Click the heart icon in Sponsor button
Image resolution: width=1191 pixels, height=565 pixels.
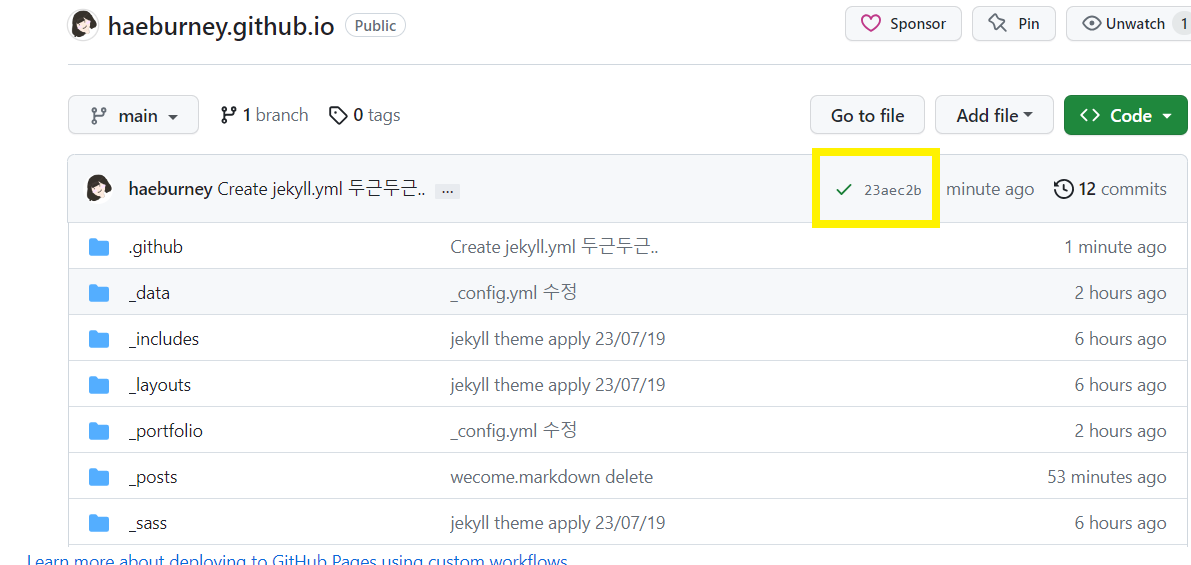[x=870, y=24]
